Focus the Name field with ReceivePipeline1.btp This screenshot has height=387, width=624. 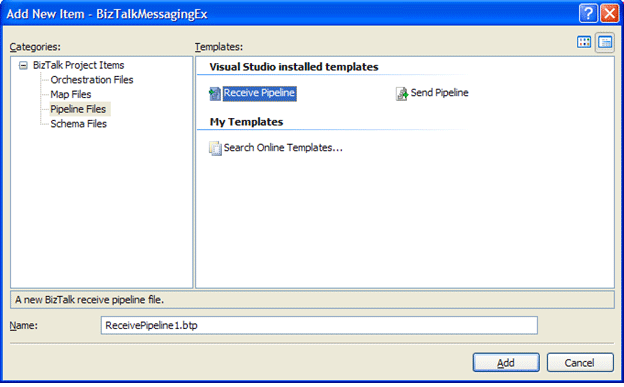(319, 325)
